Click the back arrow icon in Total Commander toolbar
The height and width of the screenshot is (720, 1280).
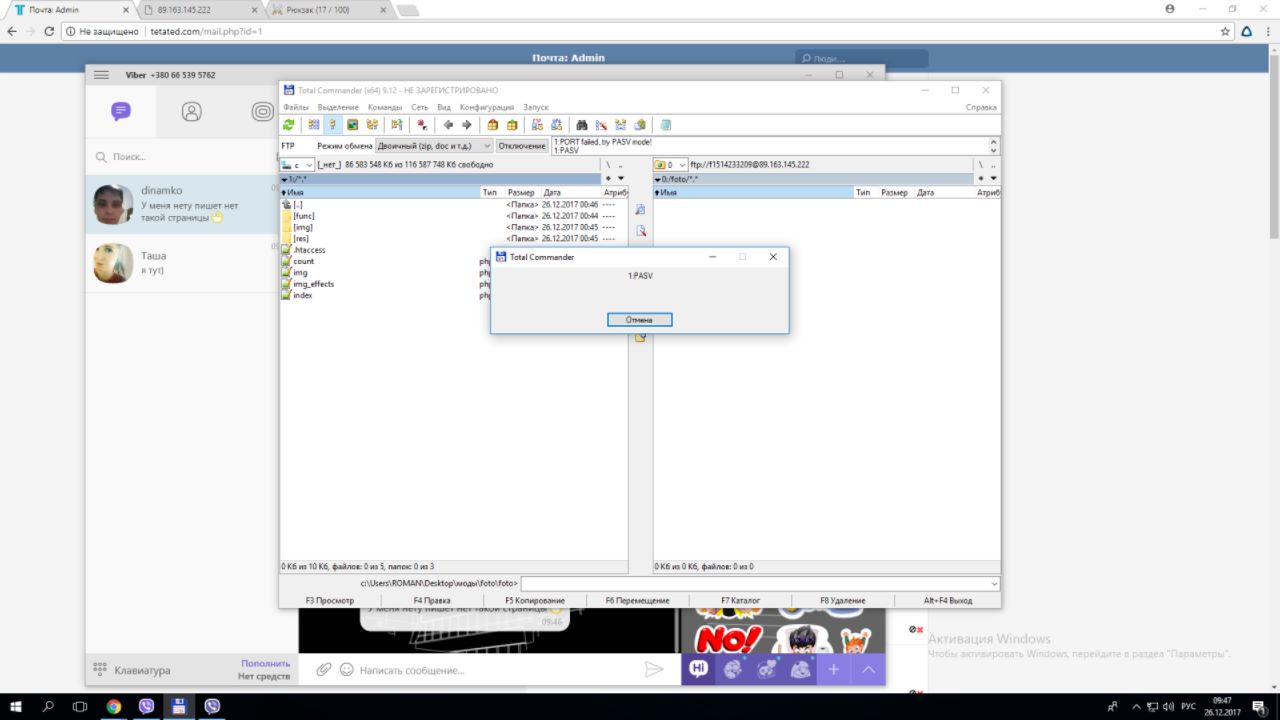(x=448, y=125)
